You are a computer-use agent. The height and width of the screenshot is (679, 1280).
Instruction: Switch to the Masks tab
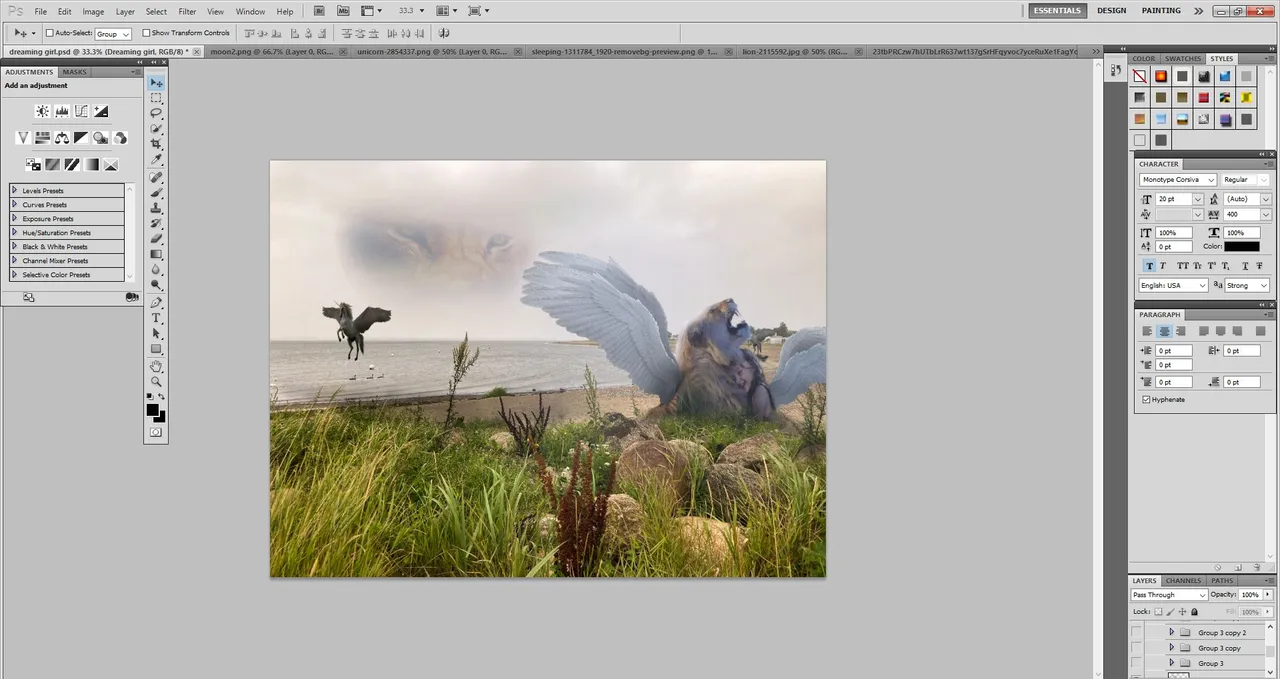75,72
